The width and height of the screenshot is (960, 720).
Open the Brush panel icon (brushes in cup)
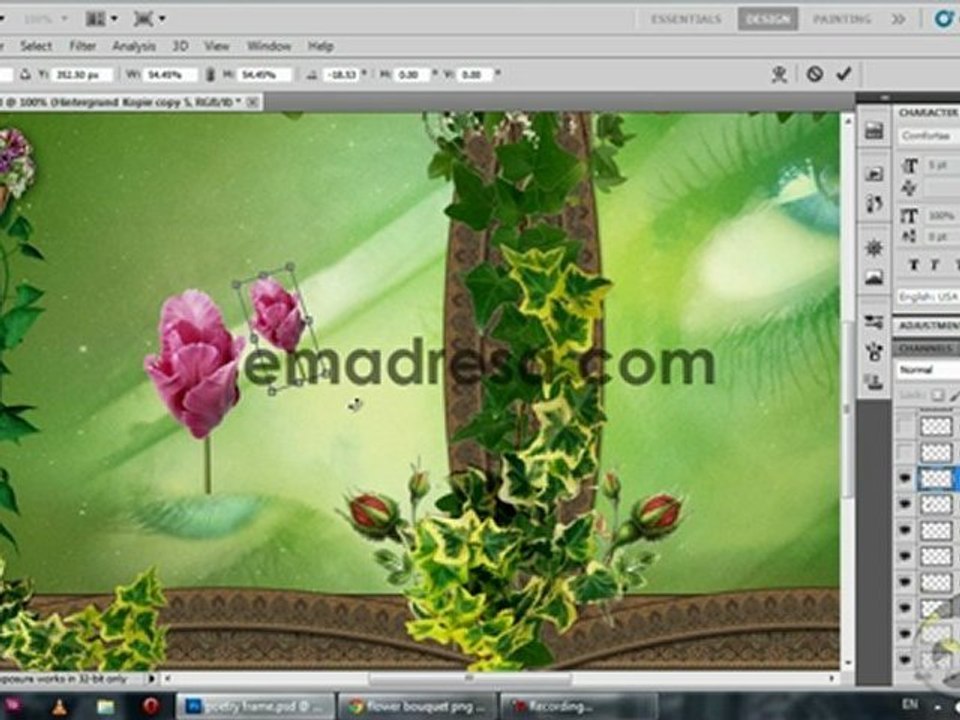(x=874, y=351)
